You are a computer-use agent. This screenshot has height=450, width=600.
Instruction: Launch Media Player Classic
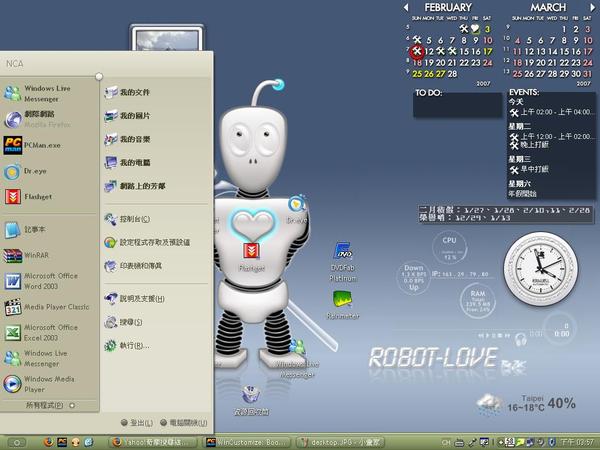[x=47, y=307]
